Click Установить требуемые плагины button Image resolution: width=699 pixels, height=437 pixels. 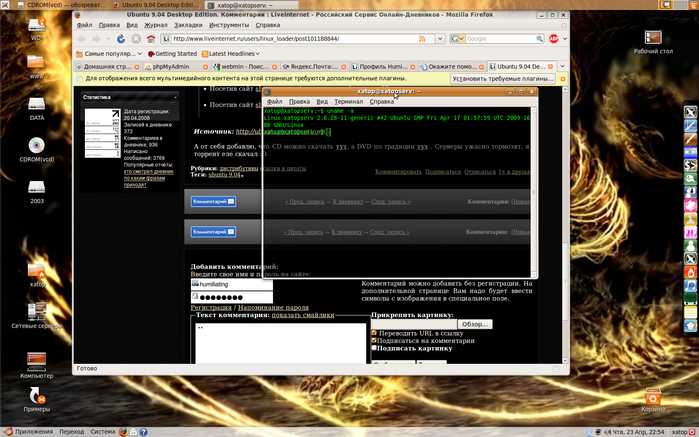[x=502, y=79]
